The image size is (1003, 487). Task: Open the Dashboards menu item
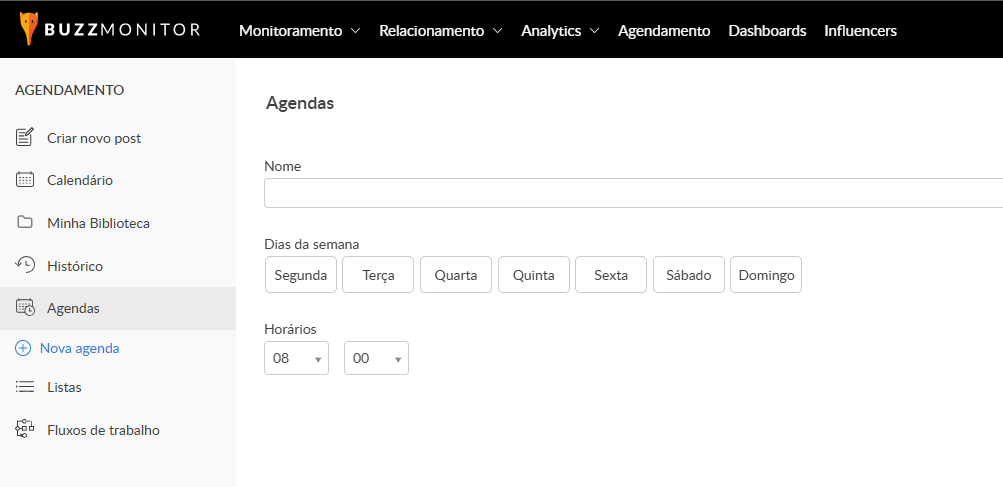pyautogui.click(x=767, y=31)
